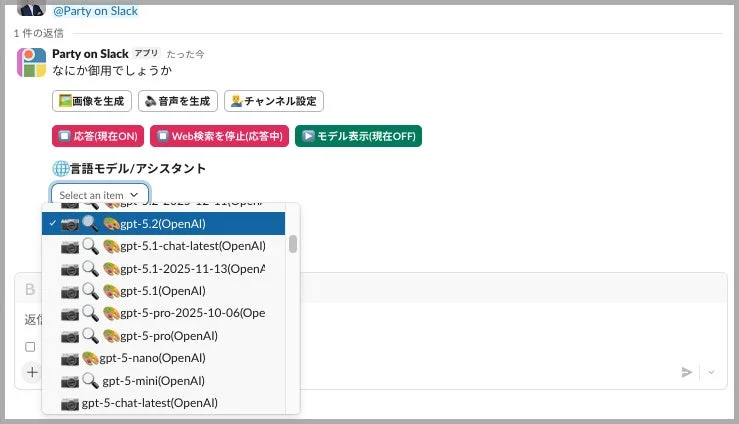The width and height of the screenshot is (739, 424).
Task: Click the なにか御用でしょうか message text
Action: 112,71
